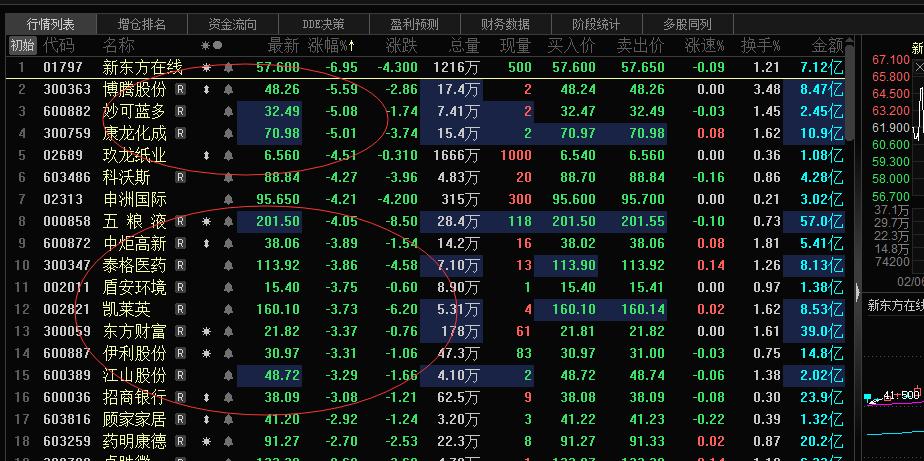The width and height of the screenshot is (924, 461).
Task: Select the 康龙化成 stock name
Action: pyautogui.click(x=134, y=134)
